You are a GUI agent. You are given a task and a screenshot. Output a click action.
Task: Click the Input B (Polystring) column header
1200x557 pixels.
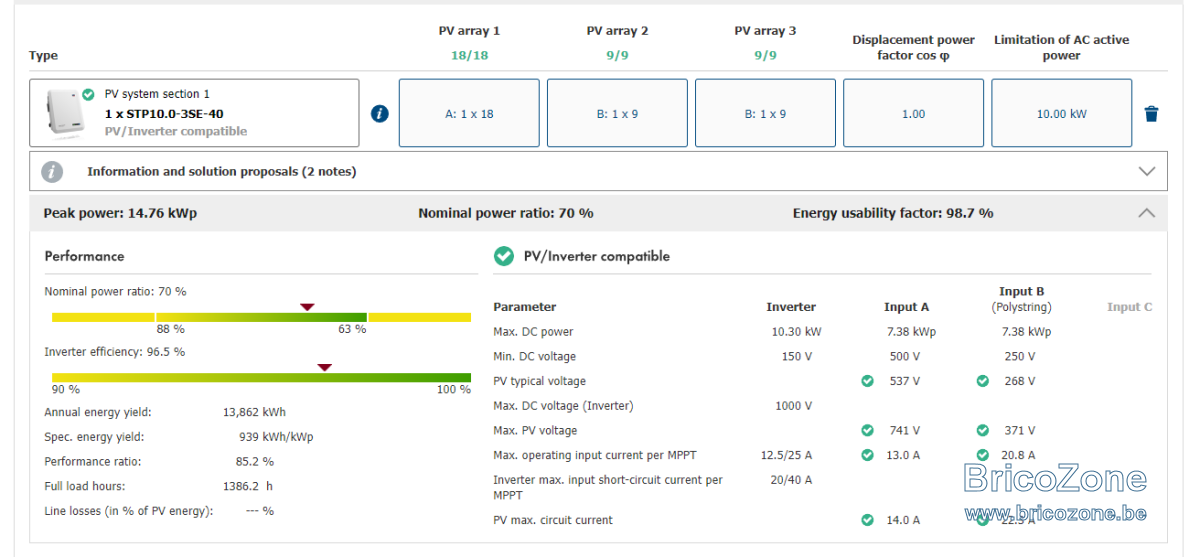click(1021, 299)
